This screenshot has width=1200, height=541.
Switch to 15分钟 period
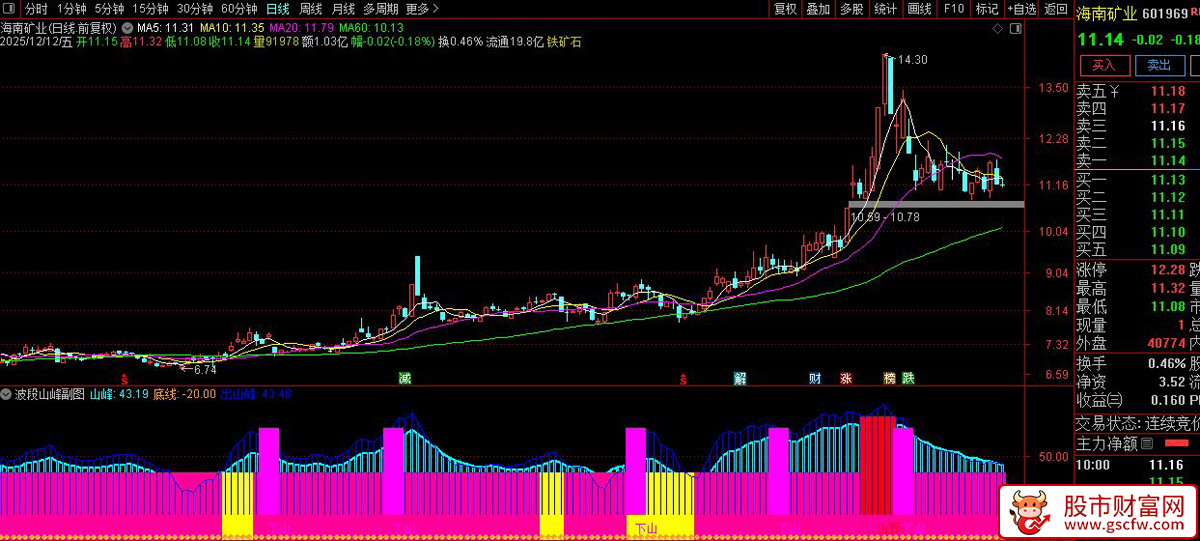(150, 9)
